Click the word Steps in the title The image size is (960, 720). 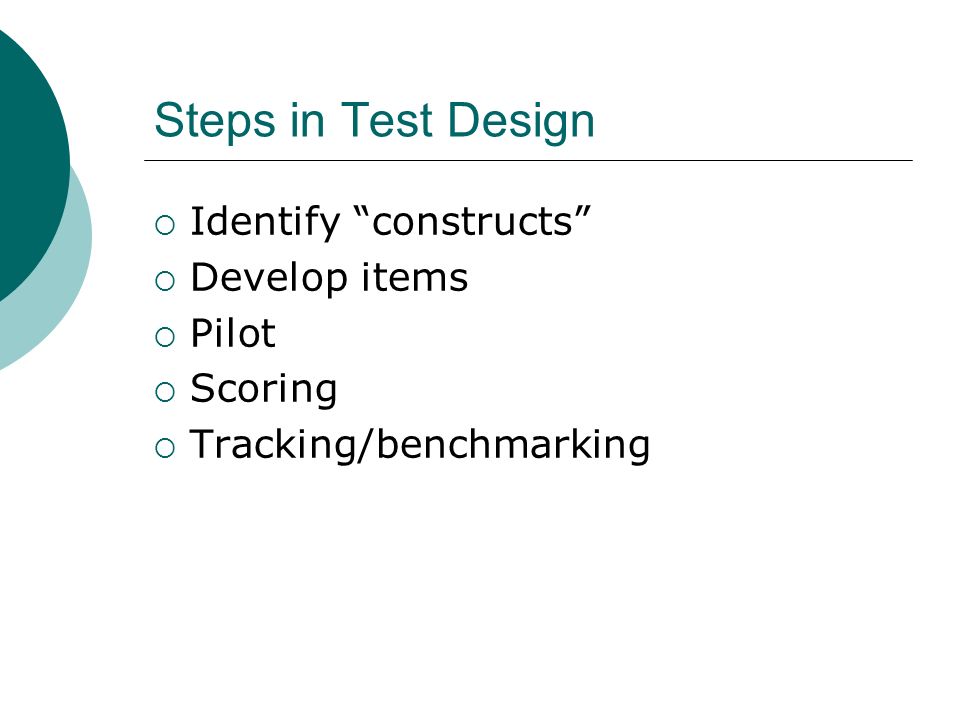click(x=215, y=121)
